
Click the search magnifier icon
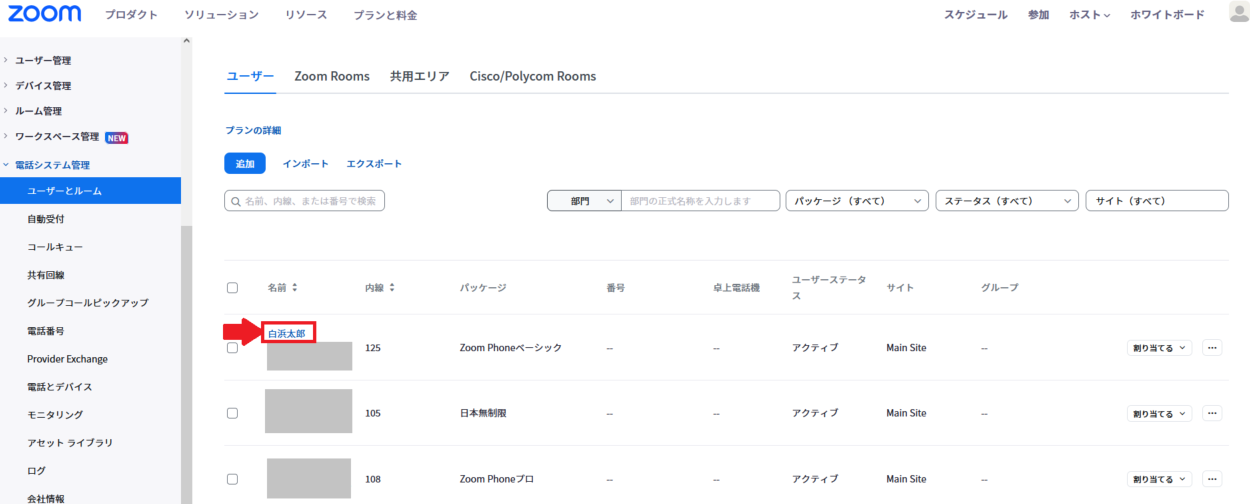[x=236, y=201]
